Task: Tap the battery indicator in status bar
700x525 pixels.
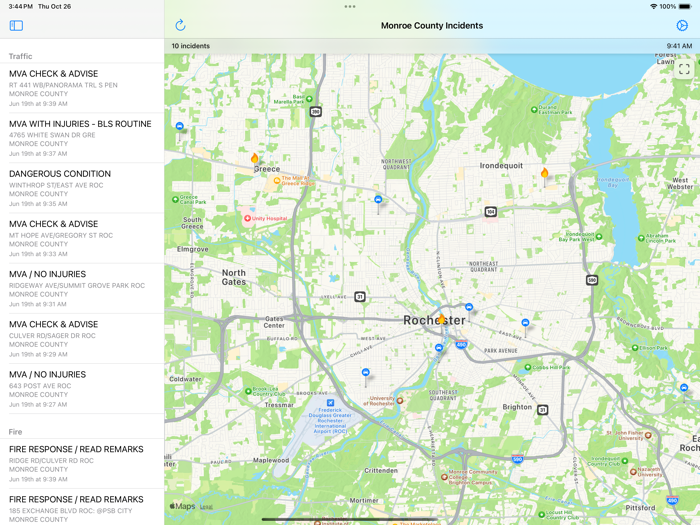Action: pyautogui.click(x=685, y=7)
